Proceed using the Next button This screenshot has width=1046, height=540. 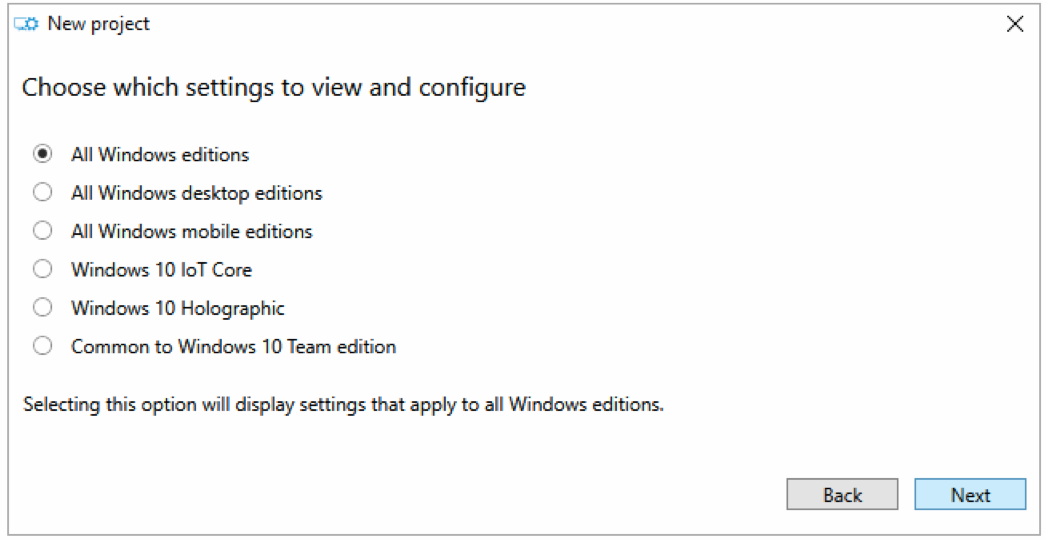click(970, 495)
